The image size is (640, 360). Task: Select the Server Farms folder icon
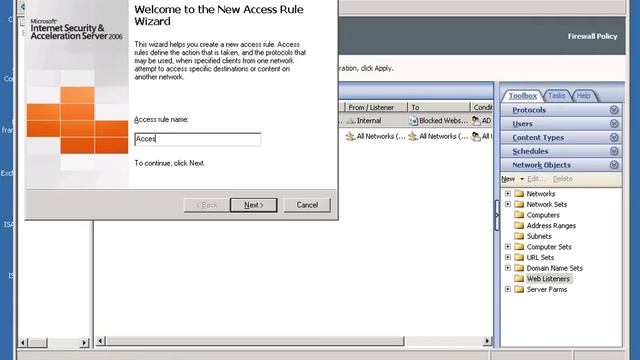click(x=519, y=289)
